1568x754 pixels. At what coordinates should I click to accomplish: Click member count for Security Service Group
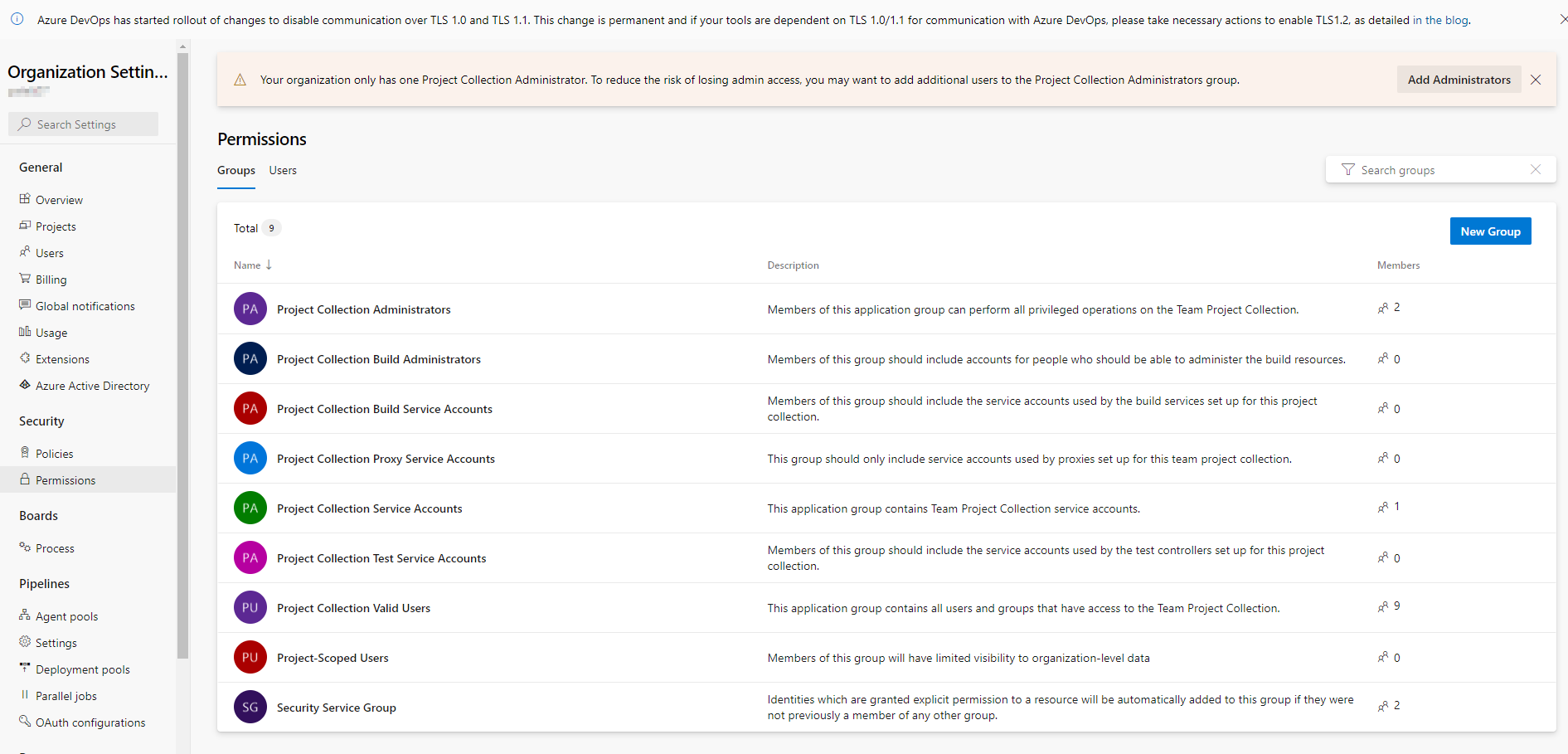click(1389, 706)
